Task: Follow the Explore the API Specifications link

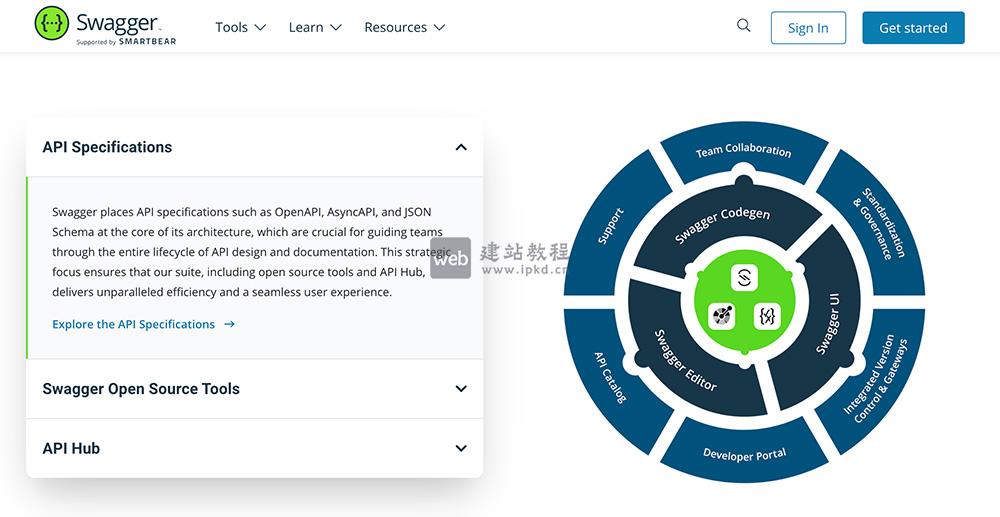Action: pos(134,324)
